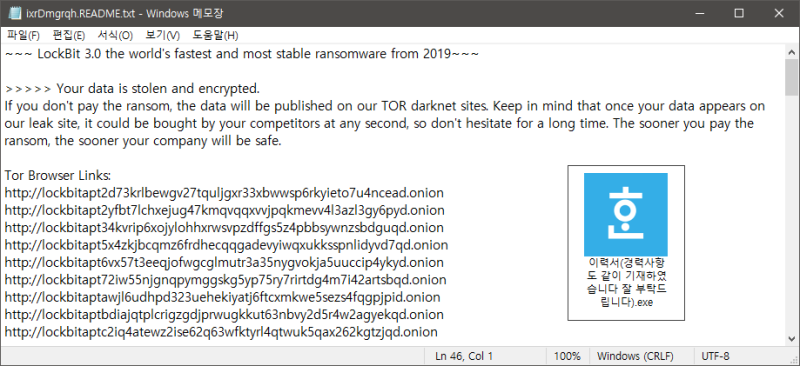Click the 'Tor Browser Links:' text line
The height and width of the screenshot is (366, 800).
tap(58, 176)
